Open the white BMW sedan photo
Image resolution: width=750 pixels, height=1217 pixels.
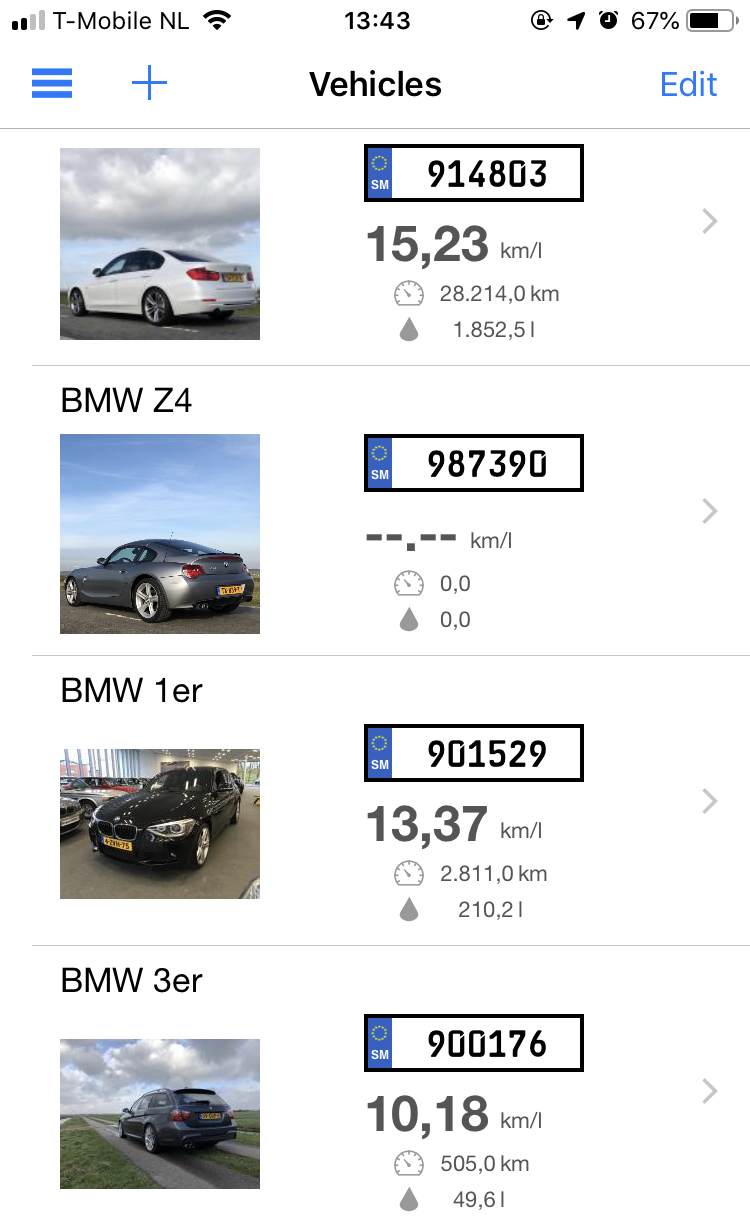(x=160, y=244)
